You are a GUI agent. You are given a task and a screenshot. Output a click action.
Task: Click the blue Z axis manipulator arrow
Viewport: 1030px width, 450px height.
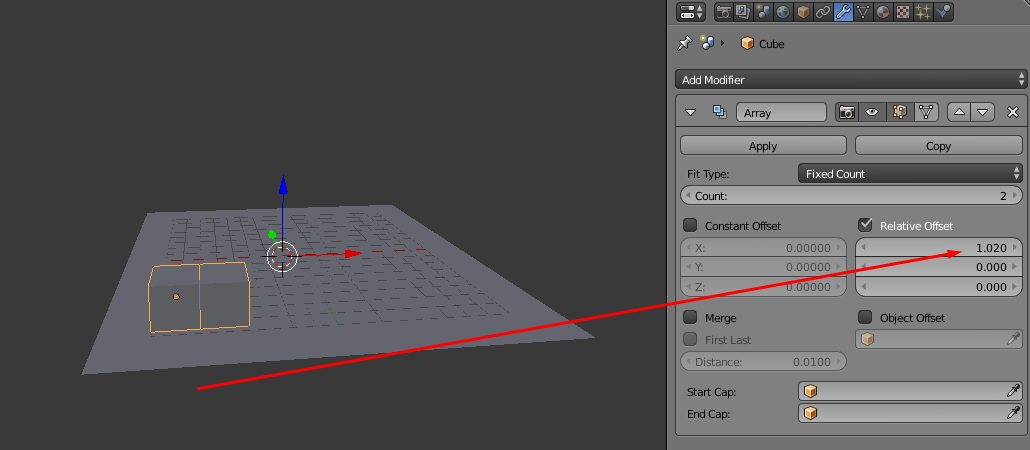(283, 184)
